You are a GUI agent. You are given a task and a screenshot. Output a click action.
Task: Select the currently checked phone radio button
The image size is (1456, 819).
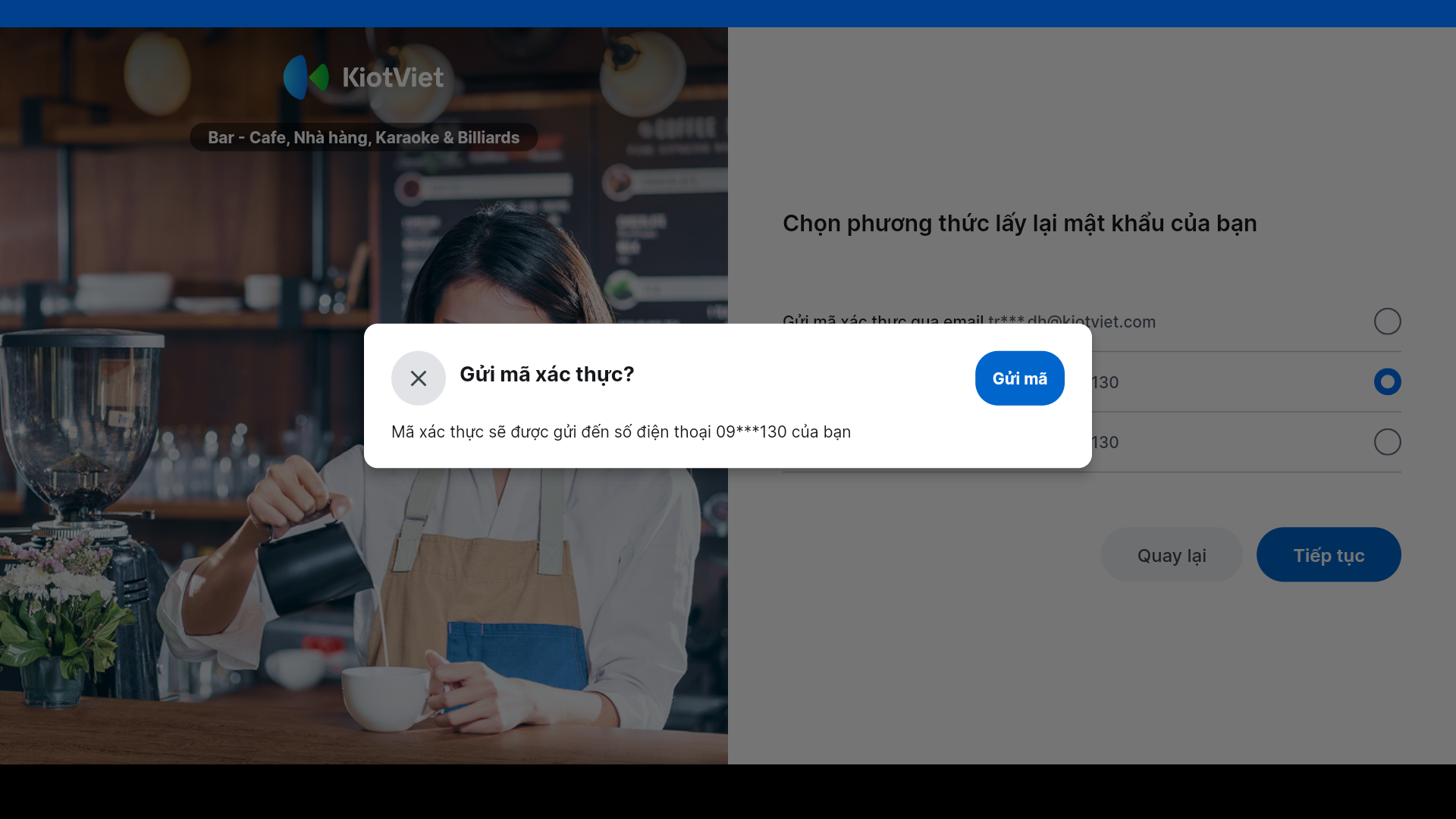tap(1387, 381)
